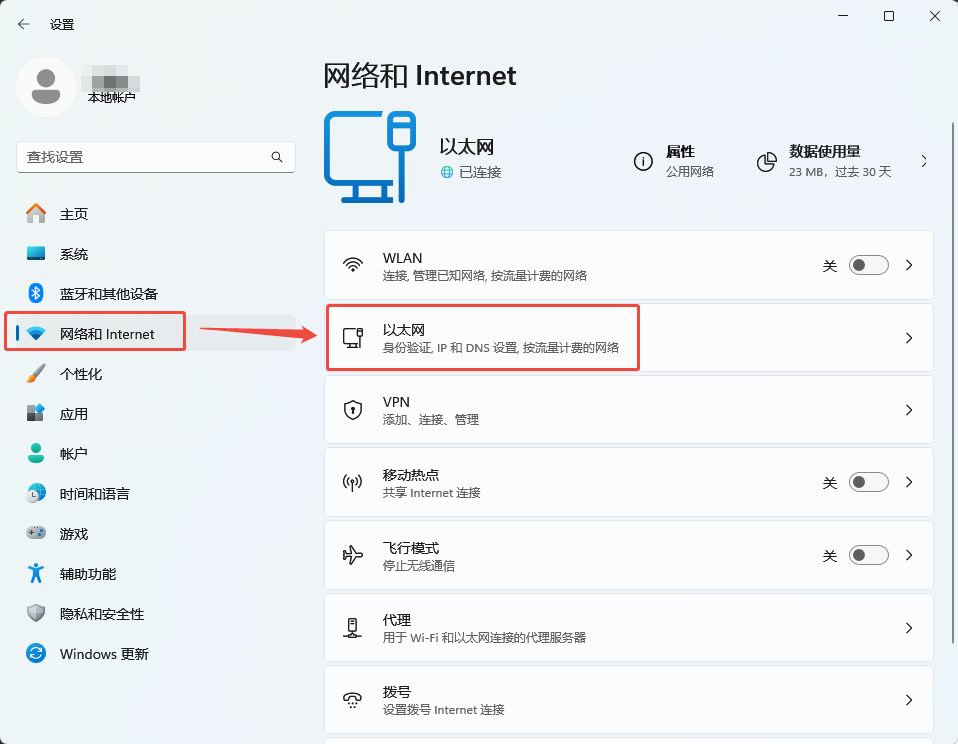Click the Find a setting (查找设置) search field
This screenshot has height=744, width=958.
[156, 157]
